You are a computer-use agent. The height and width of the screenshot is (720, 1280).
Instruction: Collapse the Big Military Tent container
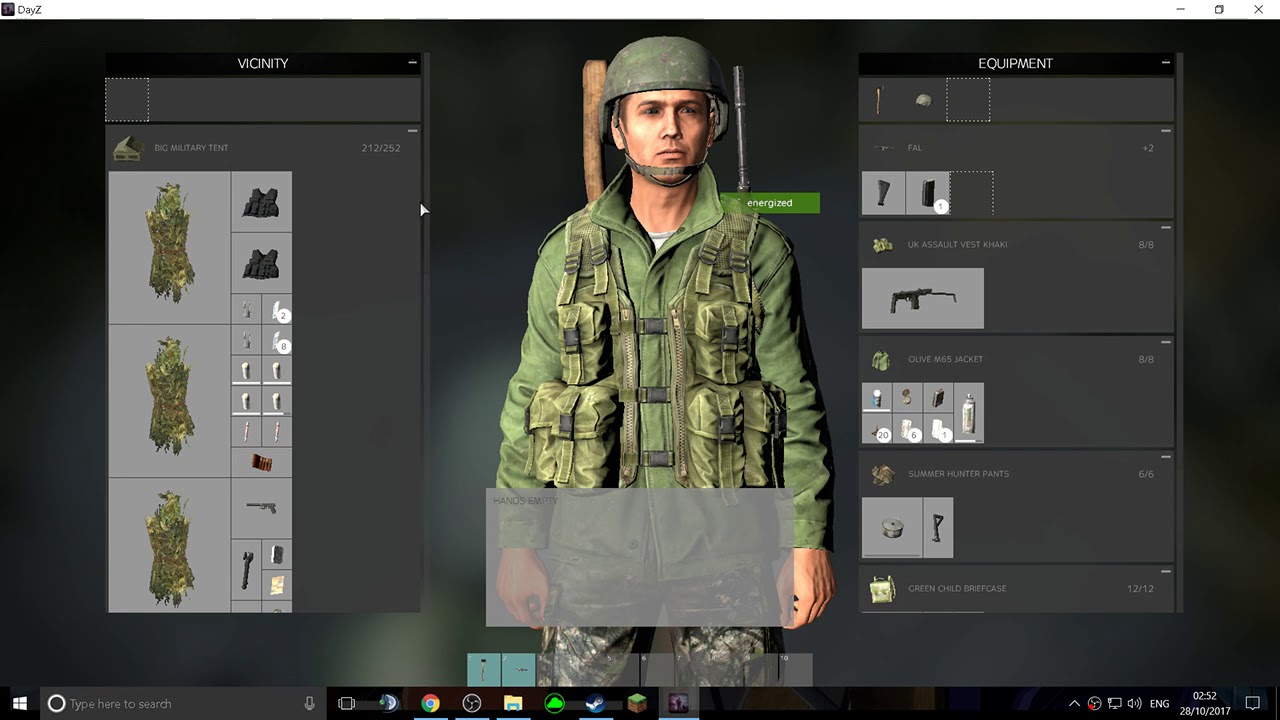412,131
